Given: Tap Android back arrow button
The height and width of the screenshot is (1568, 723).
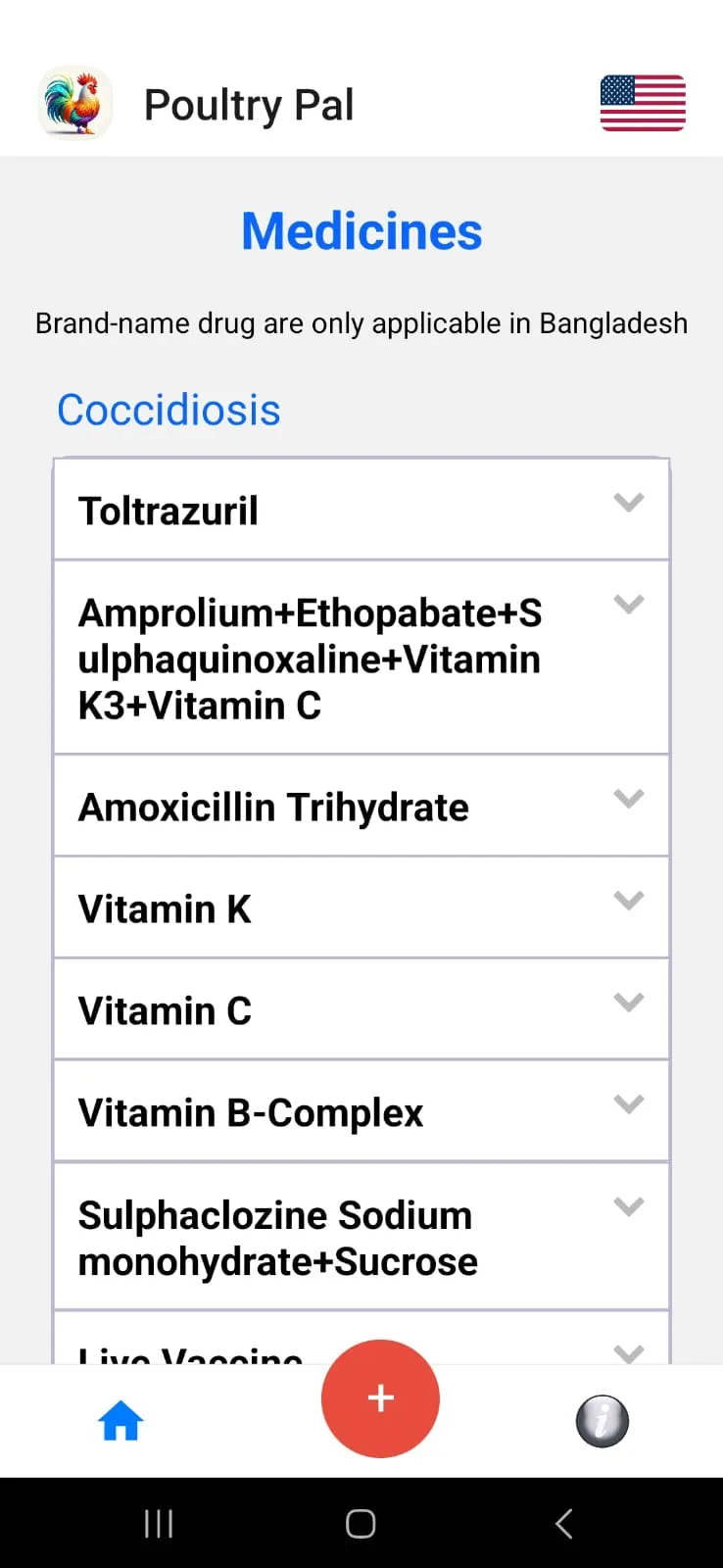Looking at the screenshot, I should [x=563, y=1523].
